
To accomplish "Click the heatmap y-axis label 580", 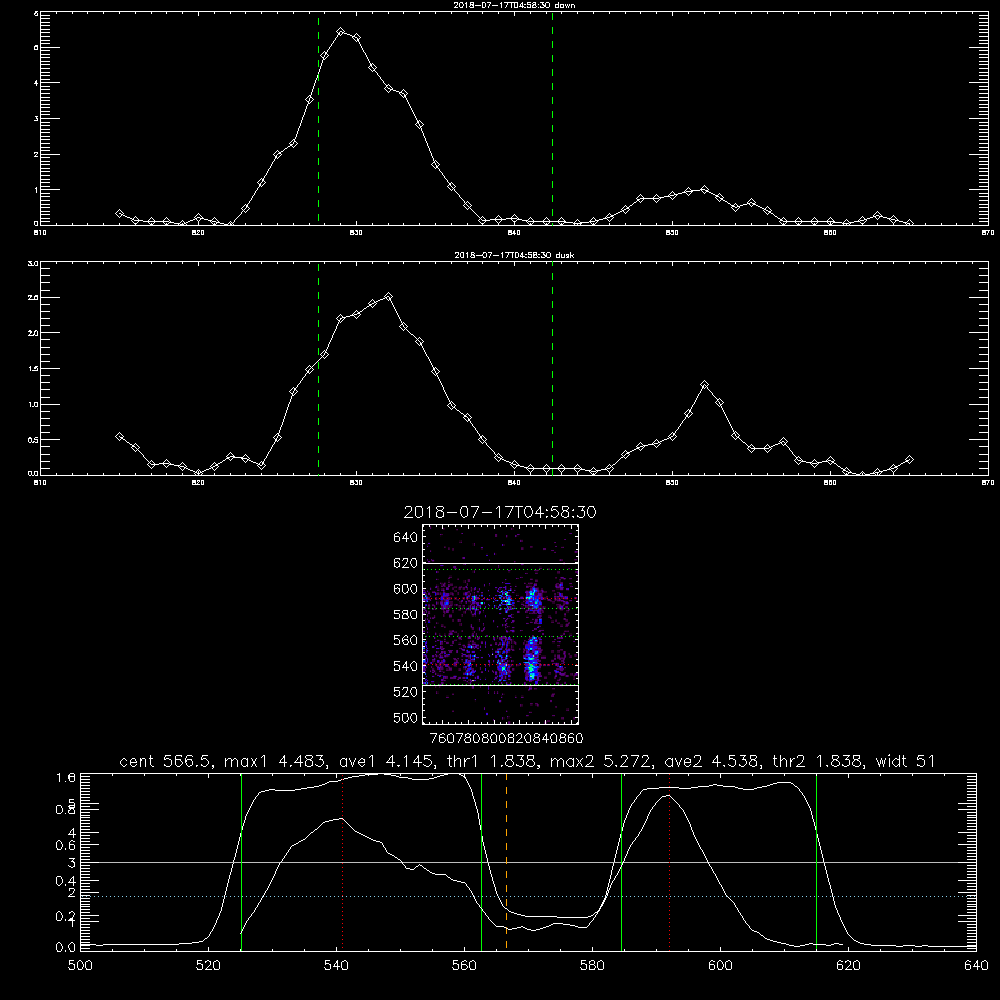I will (x=405, y=615).
